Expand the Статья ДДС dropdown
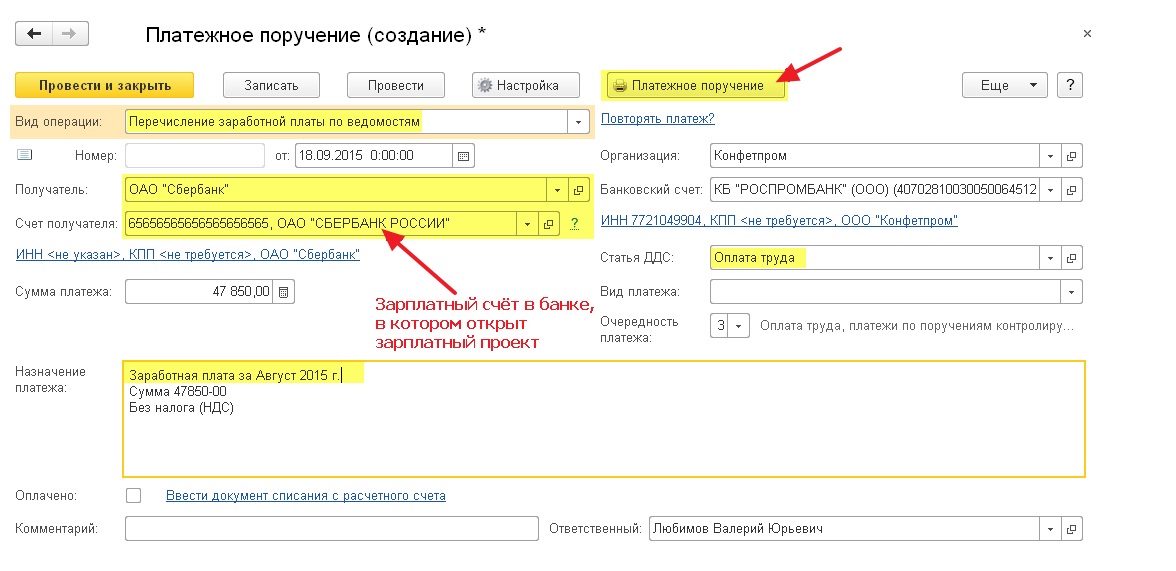This screenshot has height=571, width=1176. [x=1051, y=258]
